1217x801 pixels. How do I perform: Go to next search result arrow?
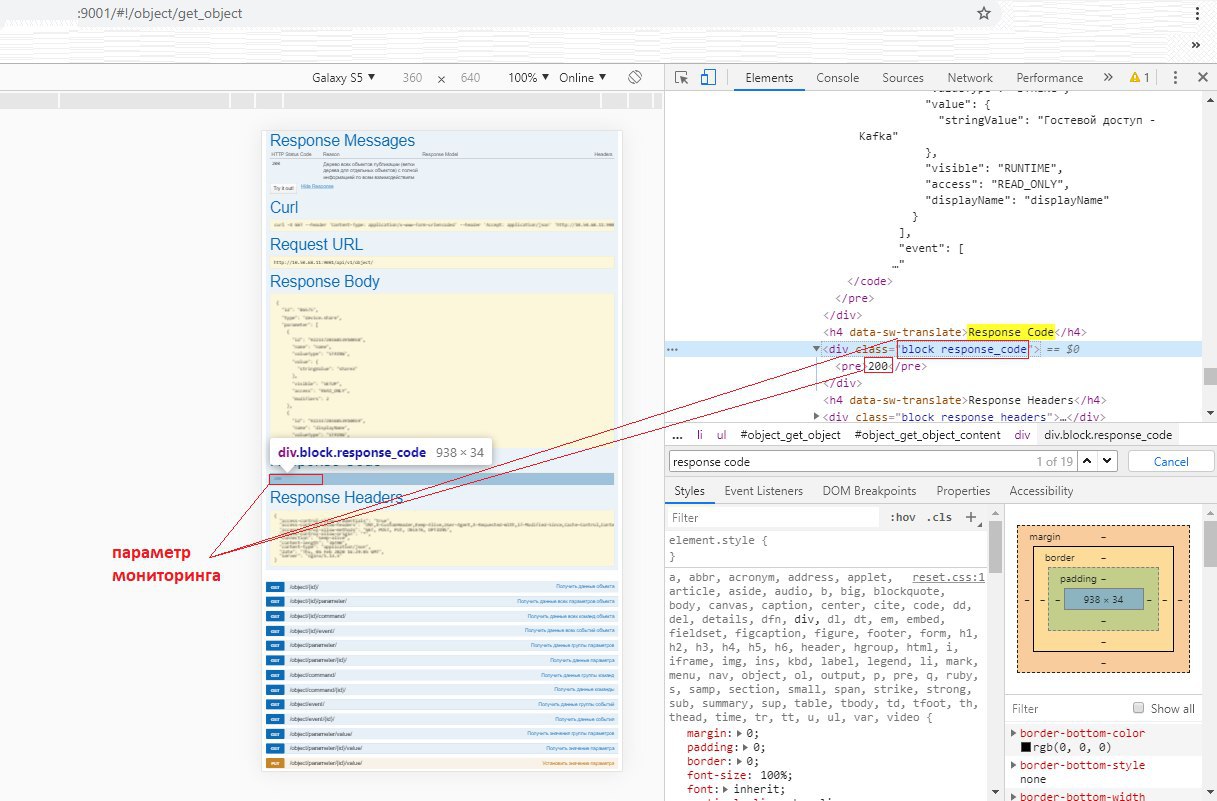[1108, 461]
